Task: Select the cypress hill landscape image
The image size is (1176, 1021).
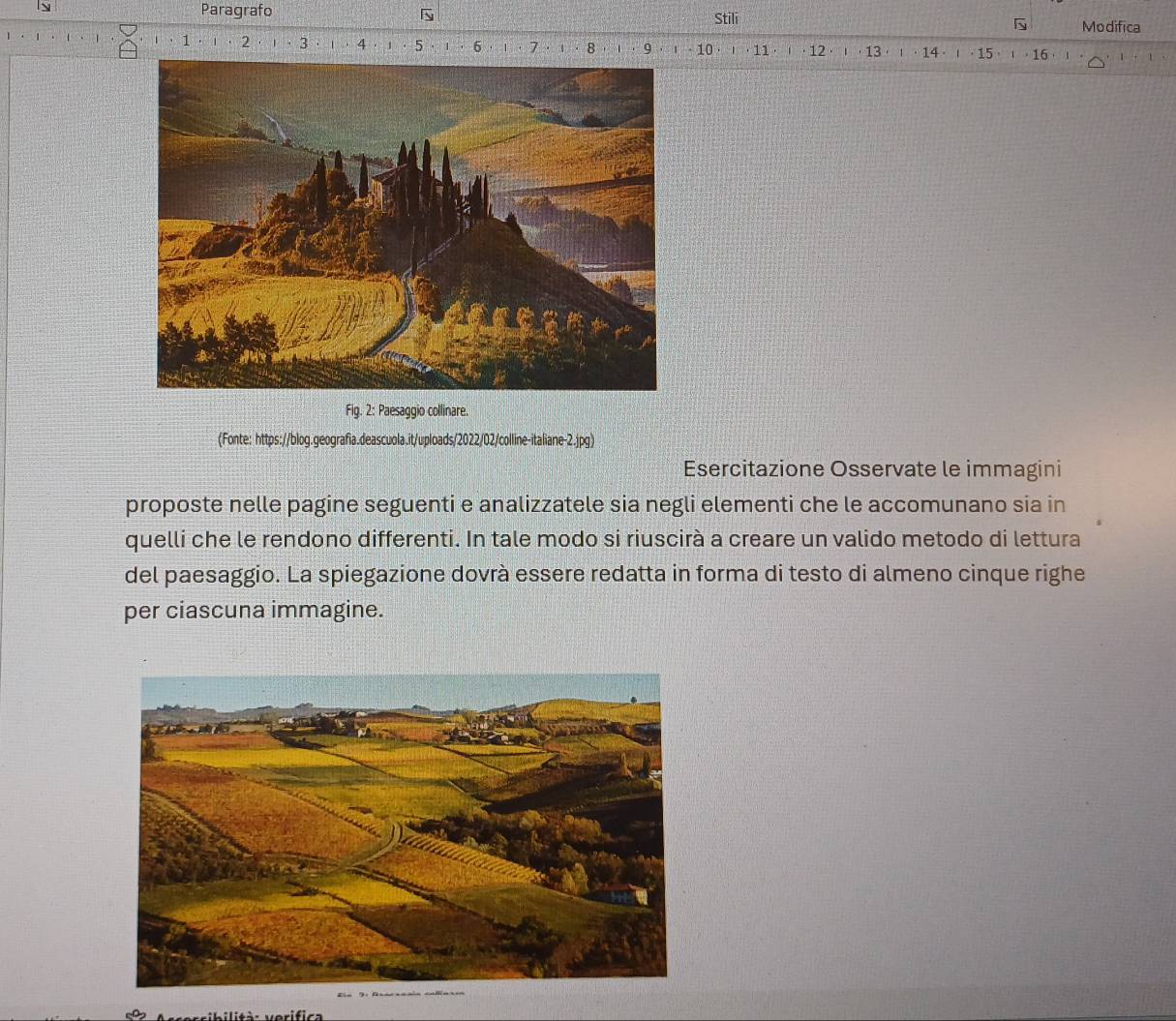Action: coord(406,225)
